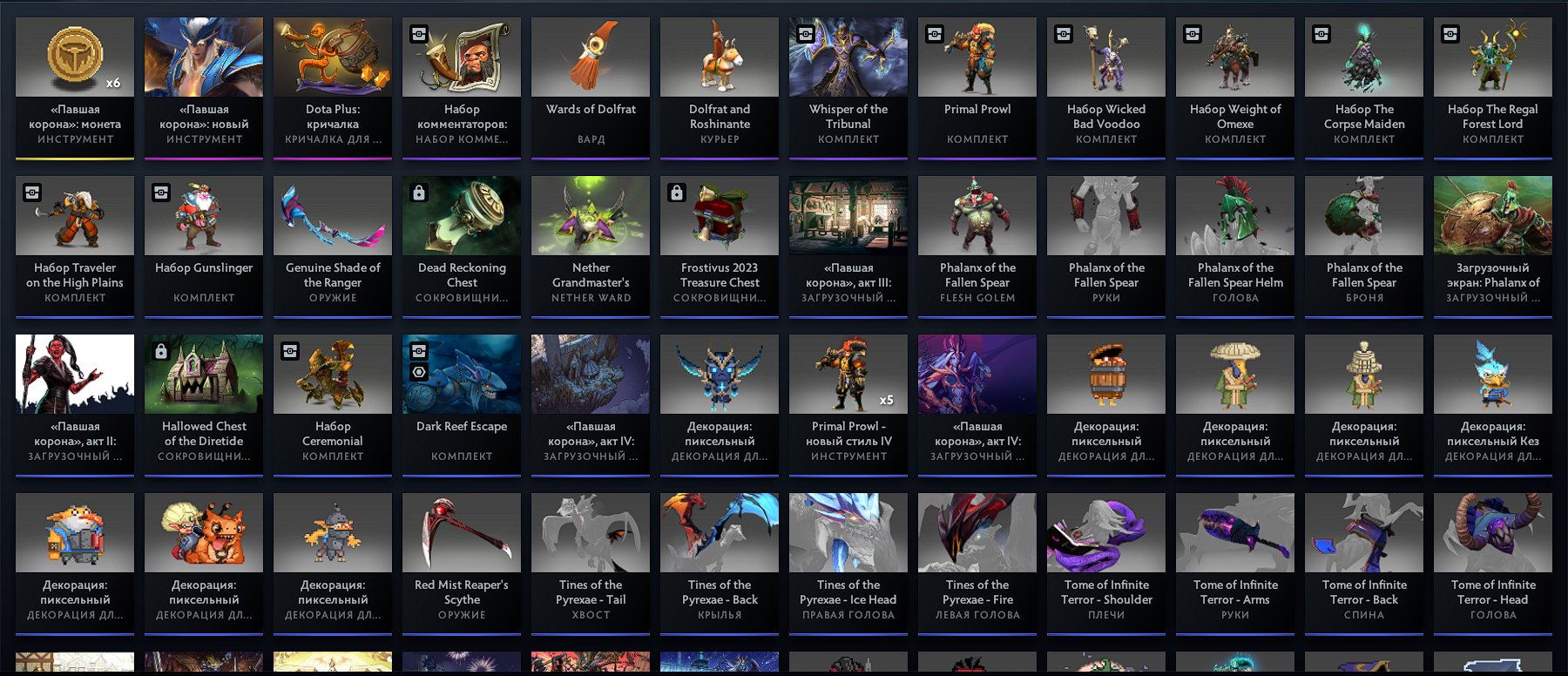Screen dimensions: 1568x676
Task: Select Genuine Shade of the Ranger weapon
Action: point(333,247)
